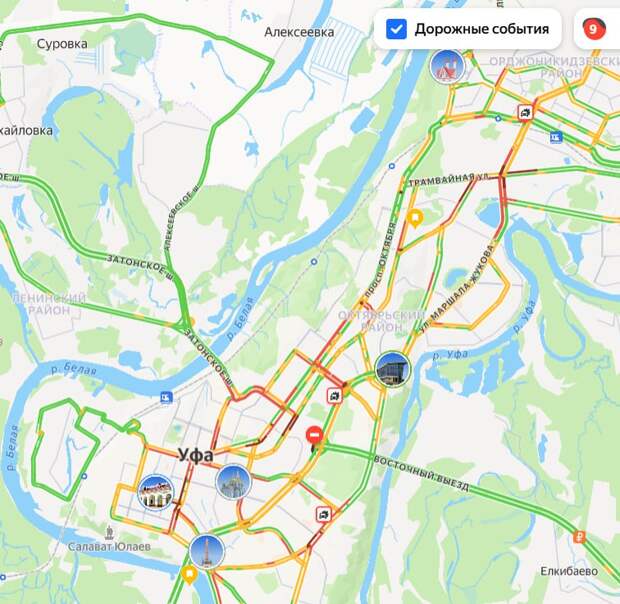
Task: Click the yellow chat marker beside the obelisk photo
Action: click(189, 574)
